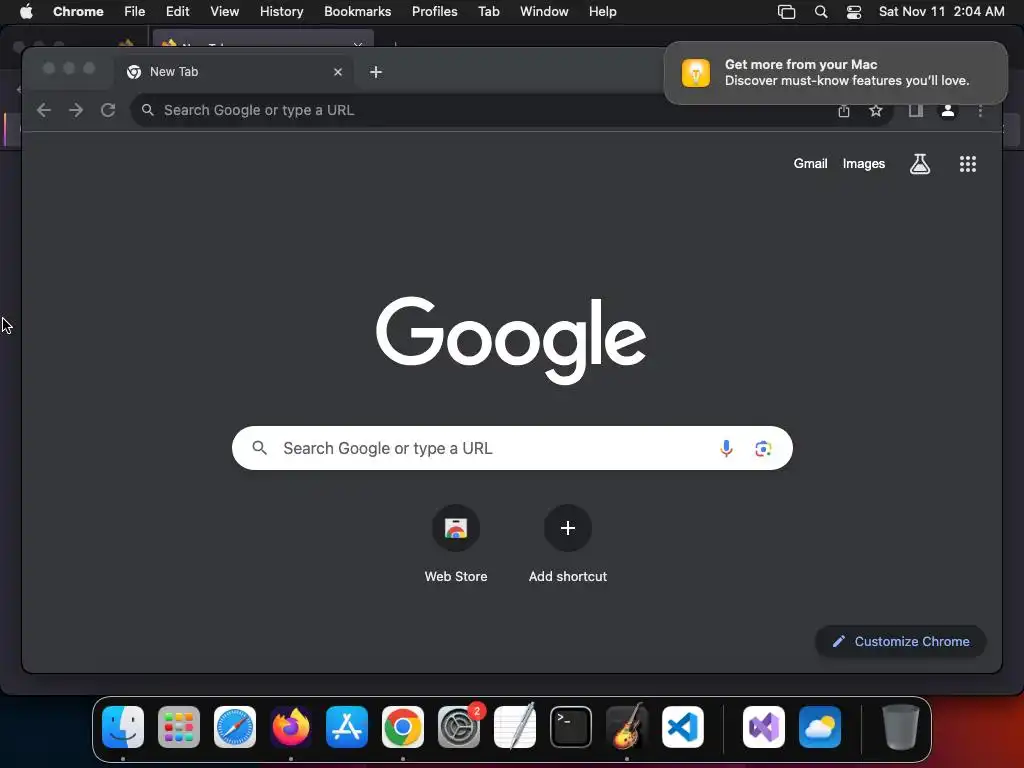1024x768 pixels.
Task: Launch Visual Studio Code from the dock
Action: tap(683, 727)
